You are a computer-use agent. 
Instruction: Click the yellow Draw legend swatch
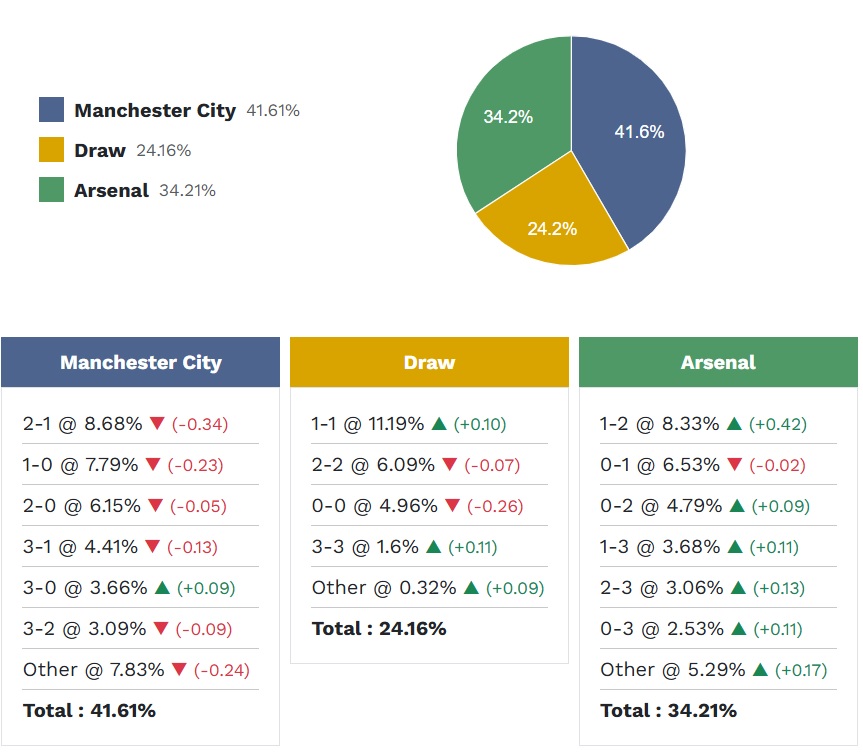51,150
